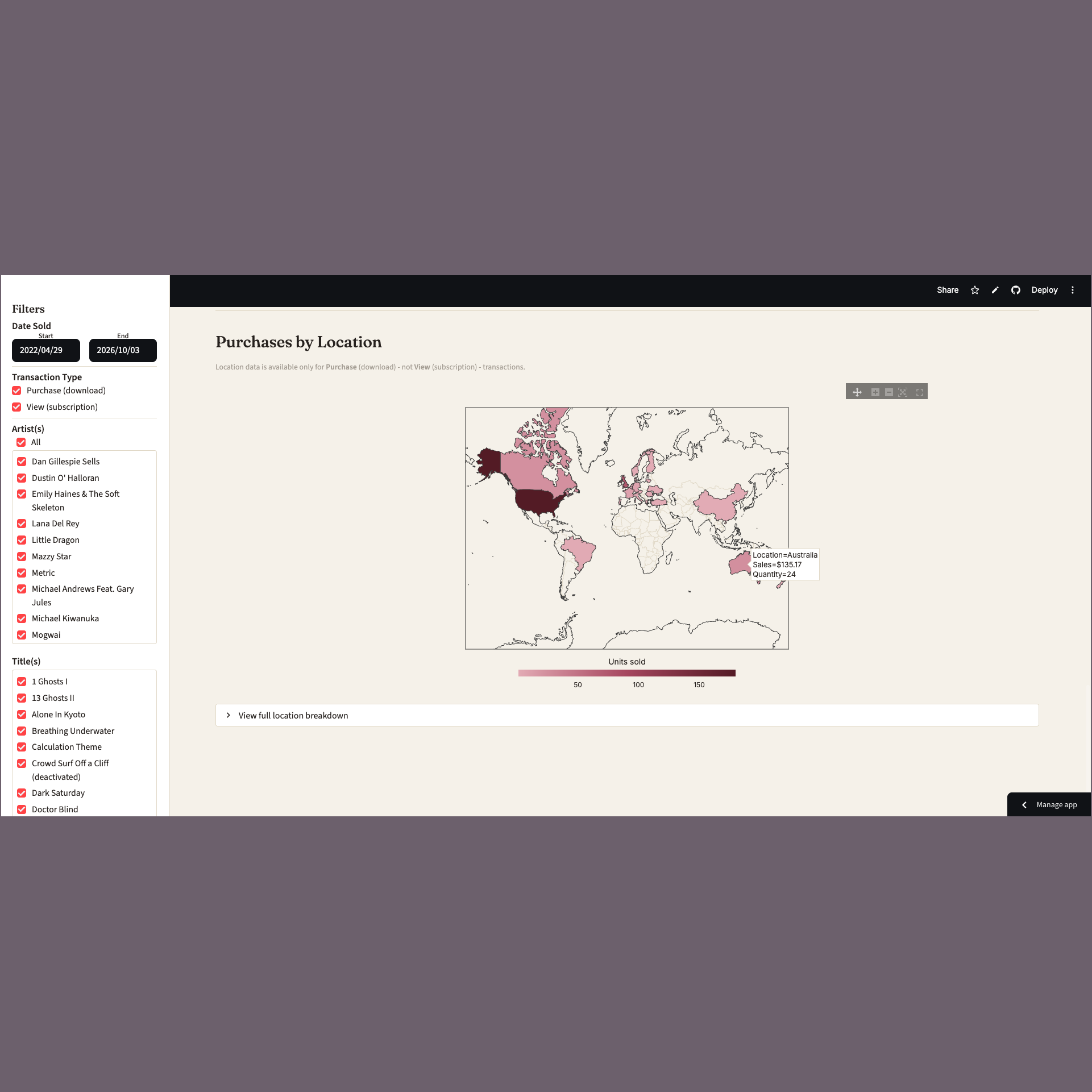
Task: Open the Manage app panel
Action: click(1049, 804)
